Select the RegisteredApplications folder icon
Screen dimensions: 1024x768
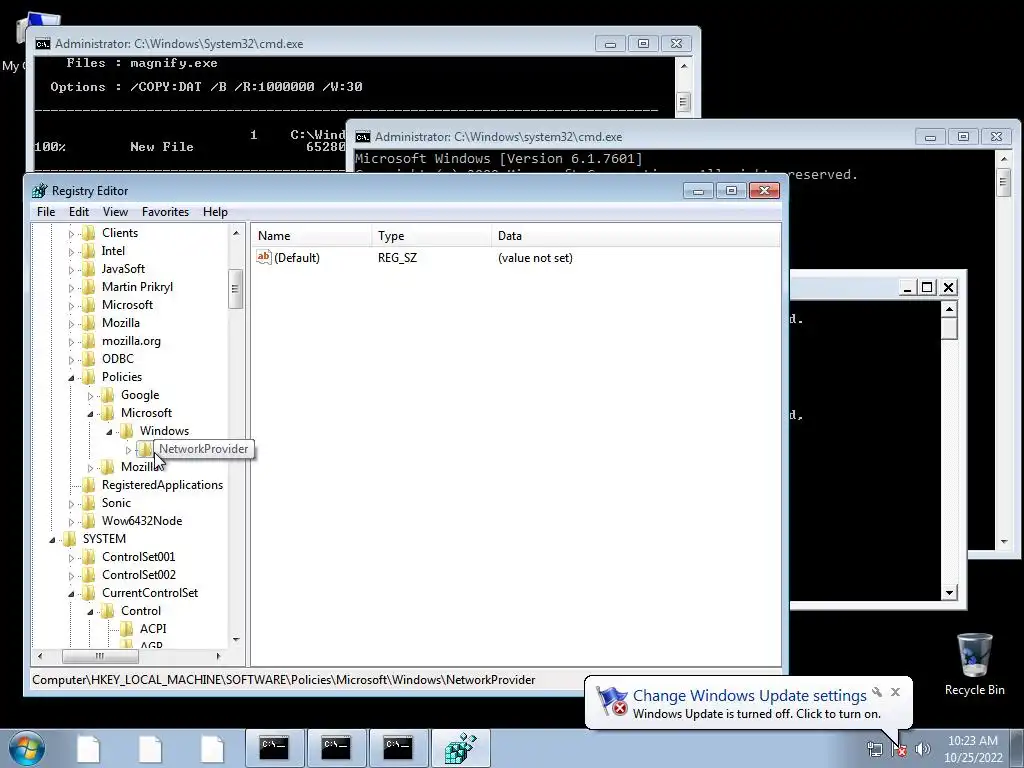[x=88, y=485]
